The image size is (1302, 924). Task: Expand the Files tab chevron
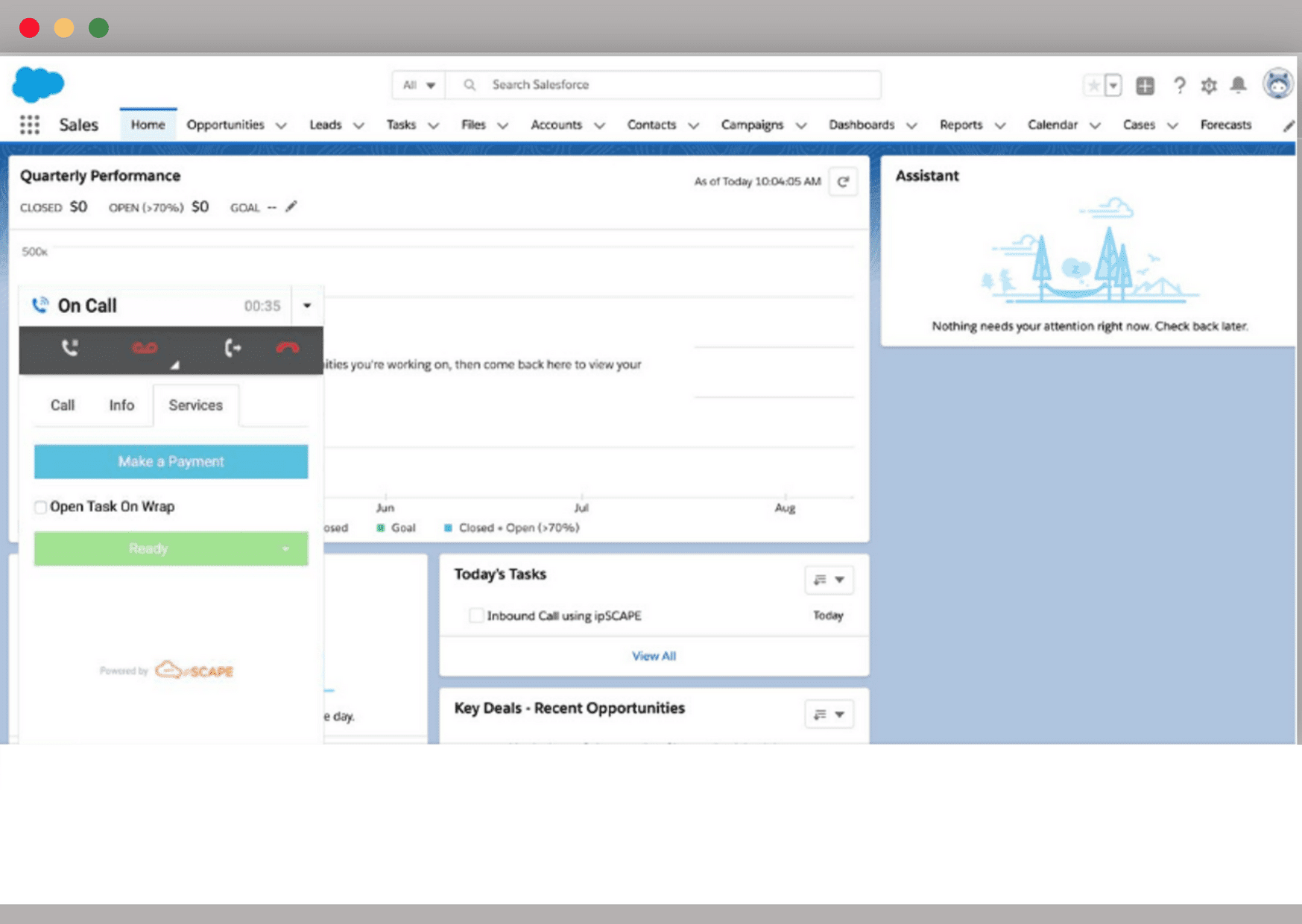coord(503,126)
